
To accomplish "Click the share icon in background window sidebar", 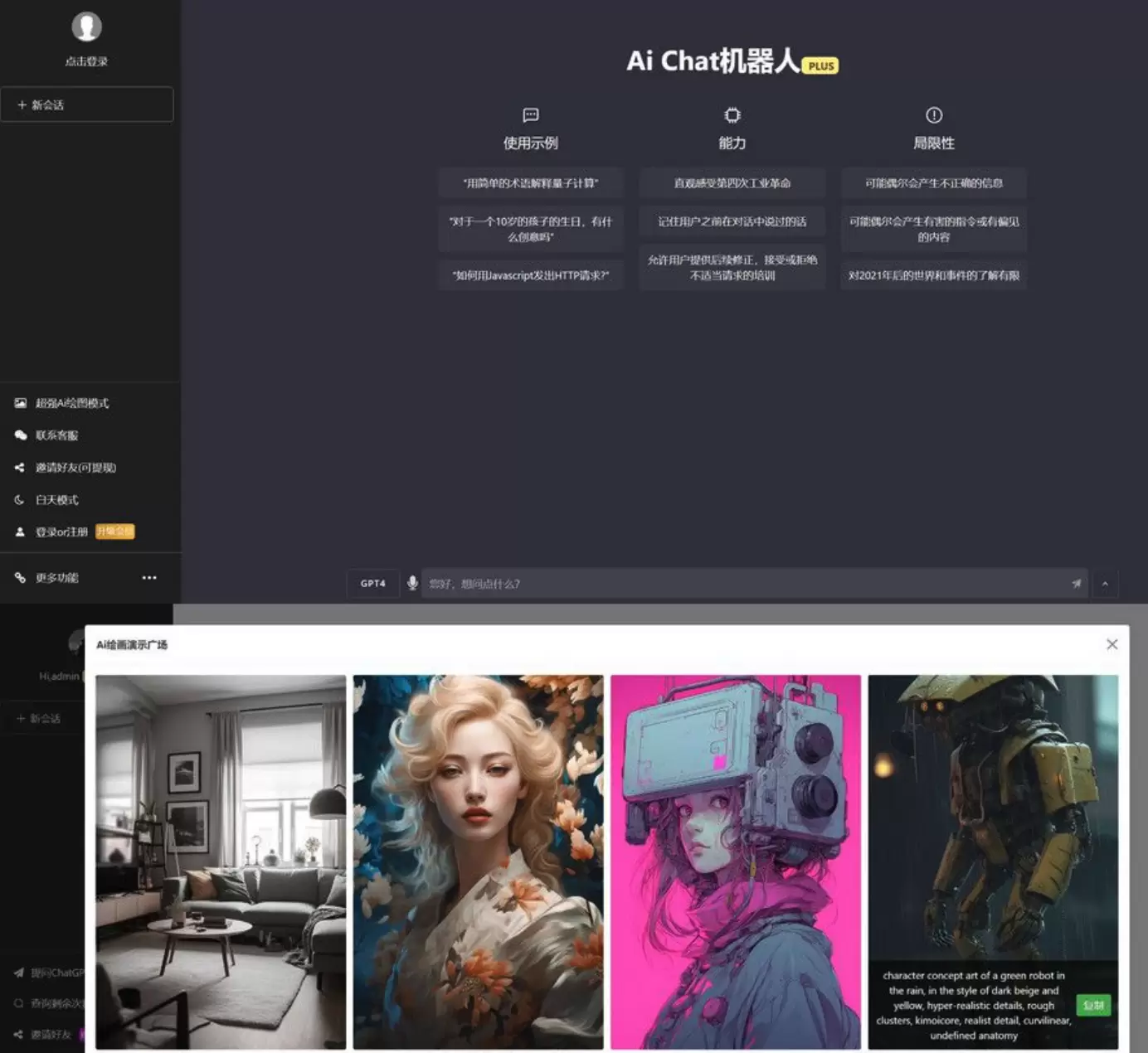I will coord(19,1034).
